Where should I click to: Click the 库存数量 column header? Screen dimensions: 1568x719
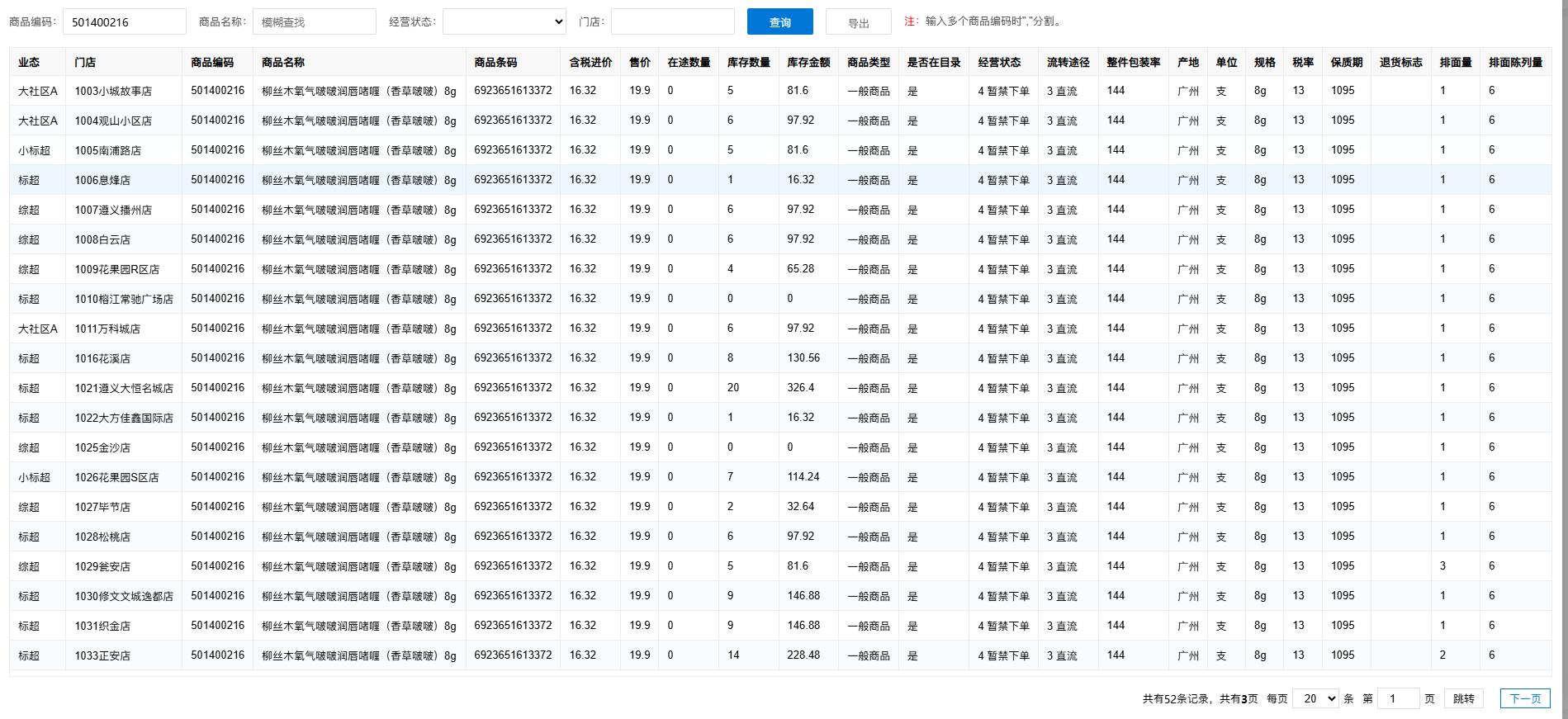748,63
